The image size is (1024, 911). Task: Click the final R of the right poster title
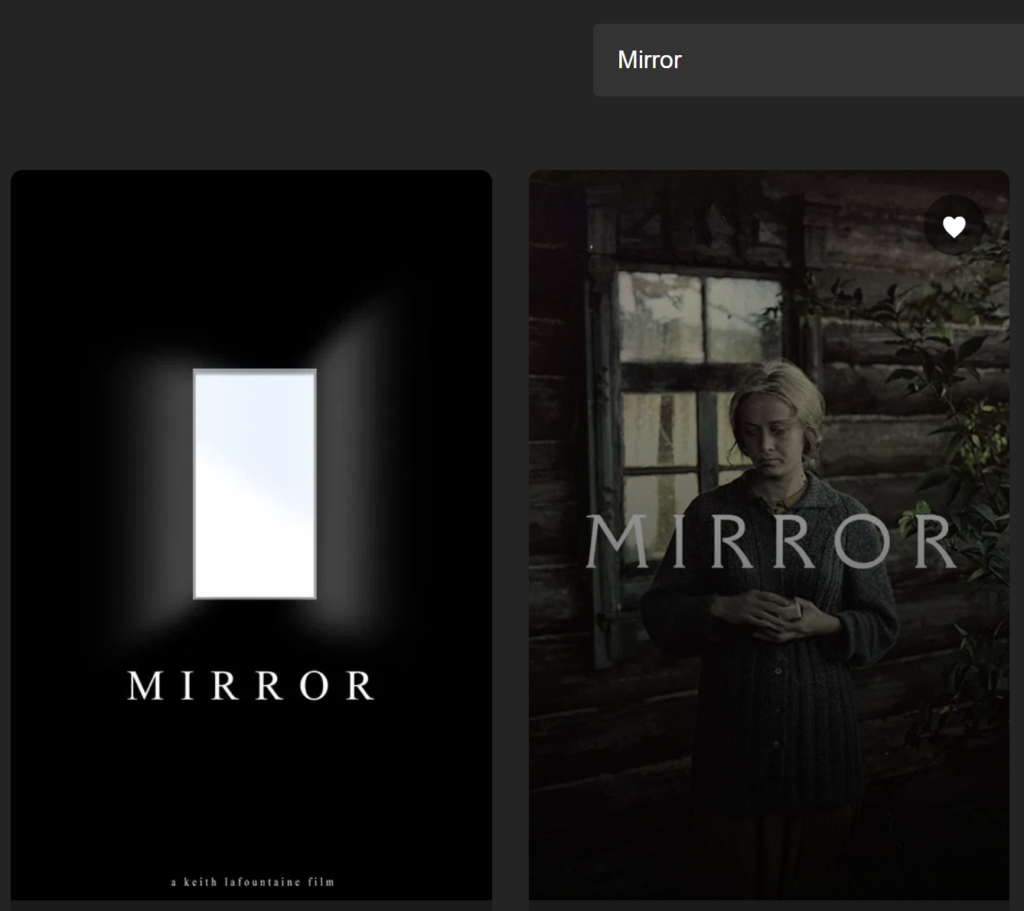coord(934,542)
